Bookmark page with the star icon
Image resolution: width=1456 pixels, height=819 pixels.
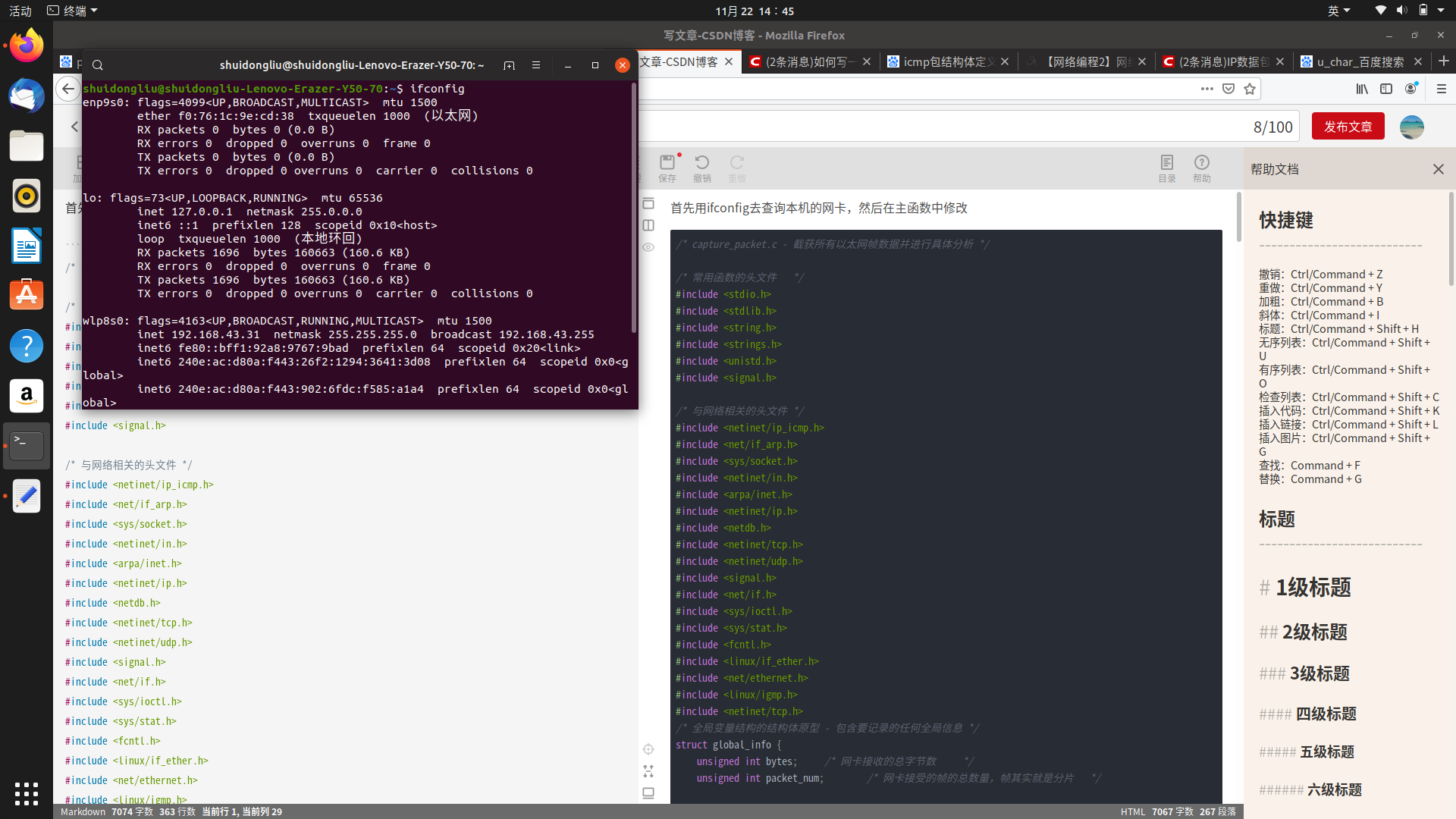1250,89
